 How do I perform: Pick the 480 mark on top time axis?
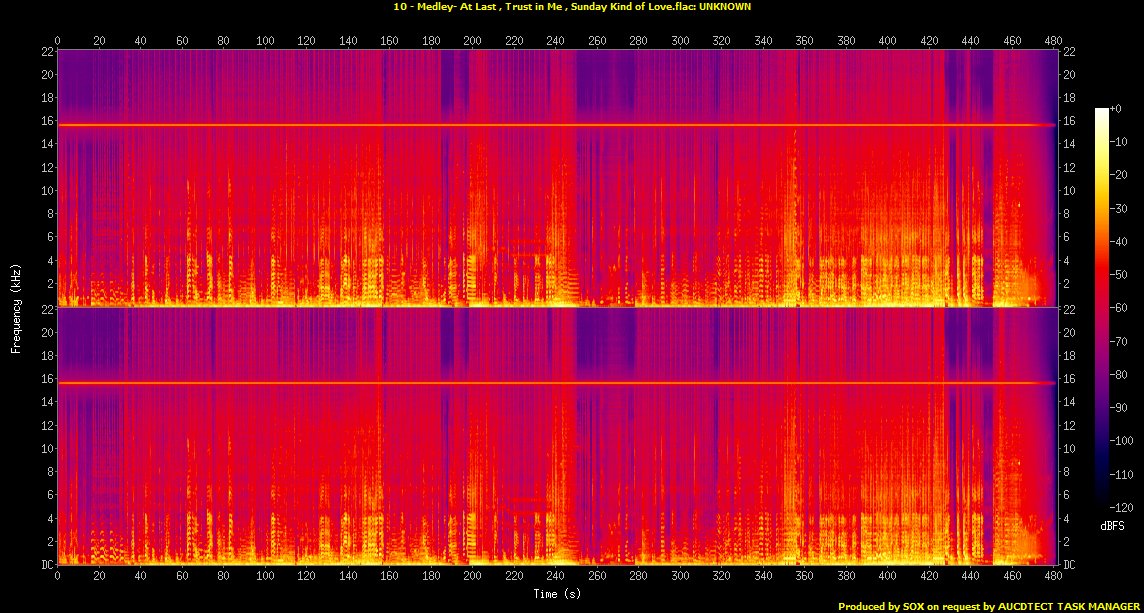coord(1053,40)
